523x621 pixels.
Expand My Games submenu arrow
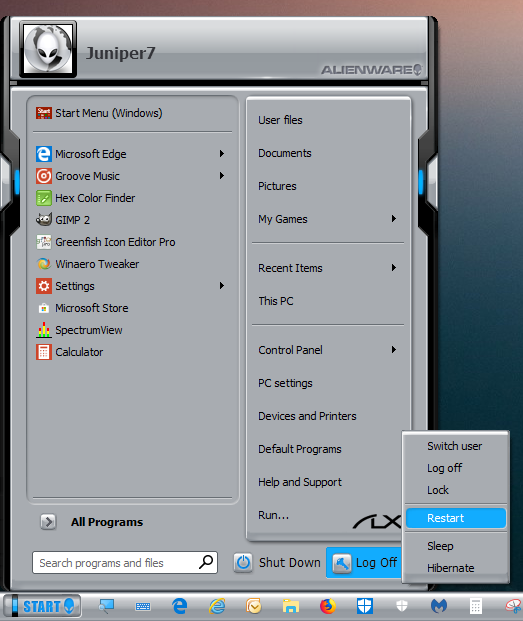[x=394, y=219]
